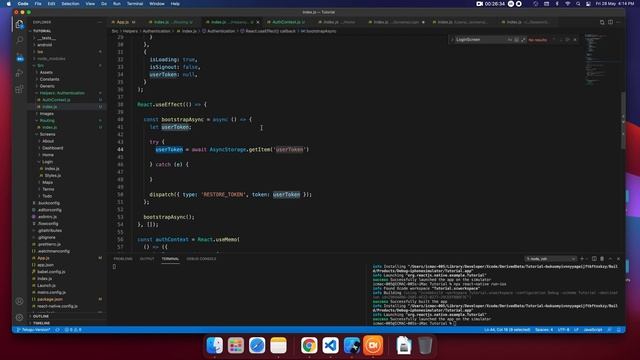This screenshot has width=640, height=360.
Task: Switch to the OUTPUT panel tab
Action: [x=147, y=259]
